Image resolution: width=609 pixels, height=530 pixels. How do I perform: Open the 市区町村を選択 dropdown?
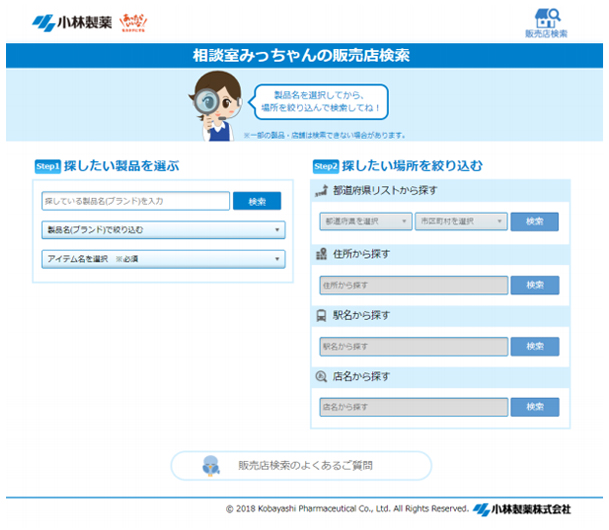pos(461,221)
